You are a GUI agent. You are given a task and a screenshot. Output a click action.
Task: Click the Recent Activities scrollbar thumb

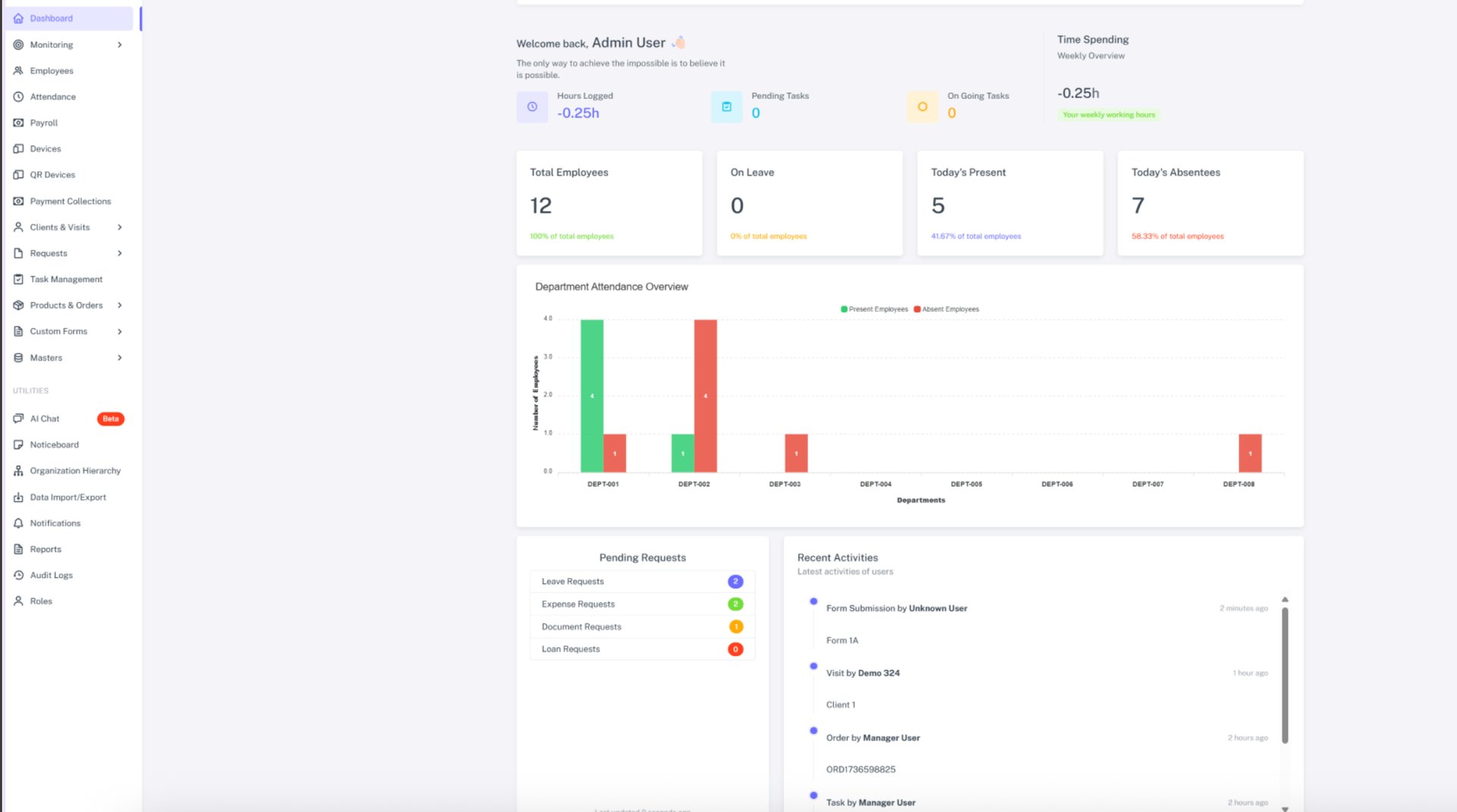coord(1285,675)
